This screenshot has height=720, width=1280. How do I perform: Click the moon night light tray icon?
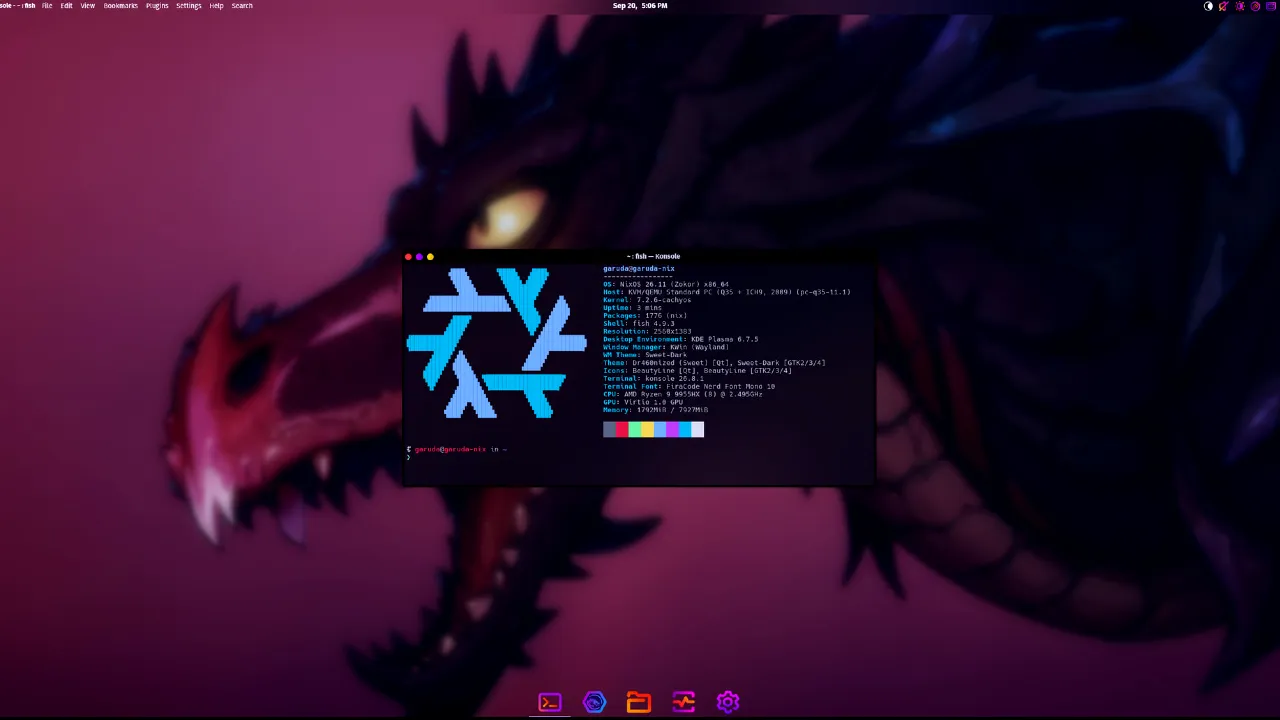pos(1208,6)
